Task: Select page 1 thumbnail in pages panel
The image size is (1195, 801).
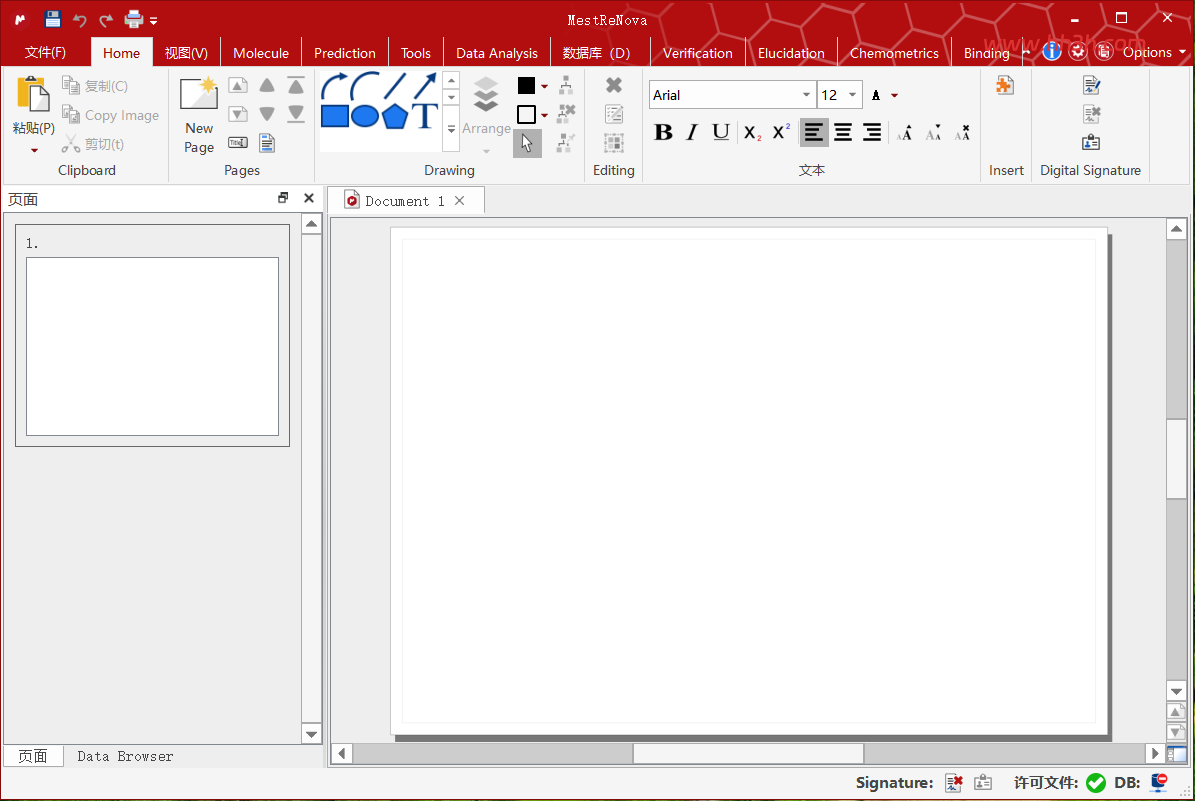Action: pos(152,335)
